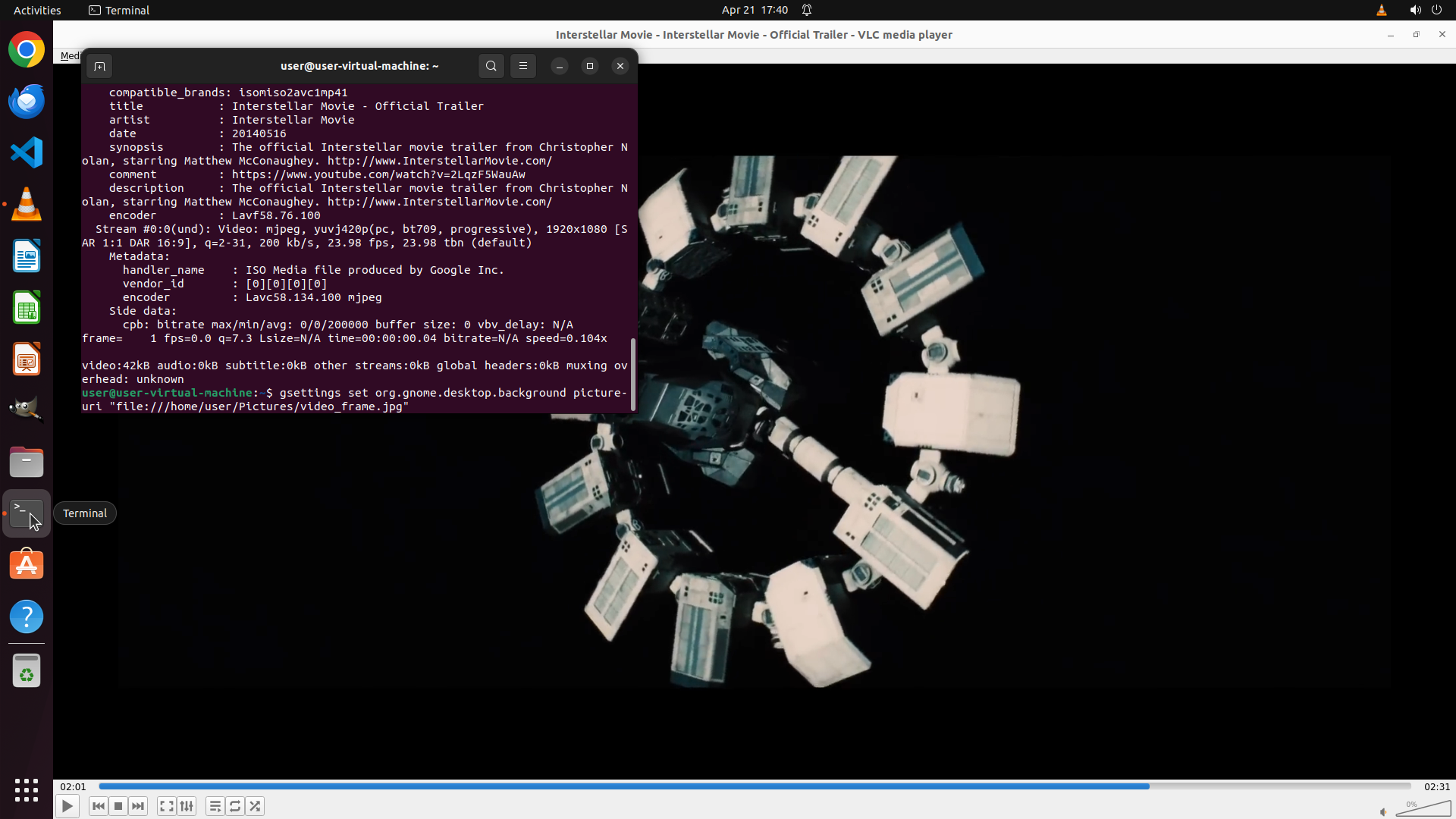Open Terminal app menu in top bar

[119, 10]
